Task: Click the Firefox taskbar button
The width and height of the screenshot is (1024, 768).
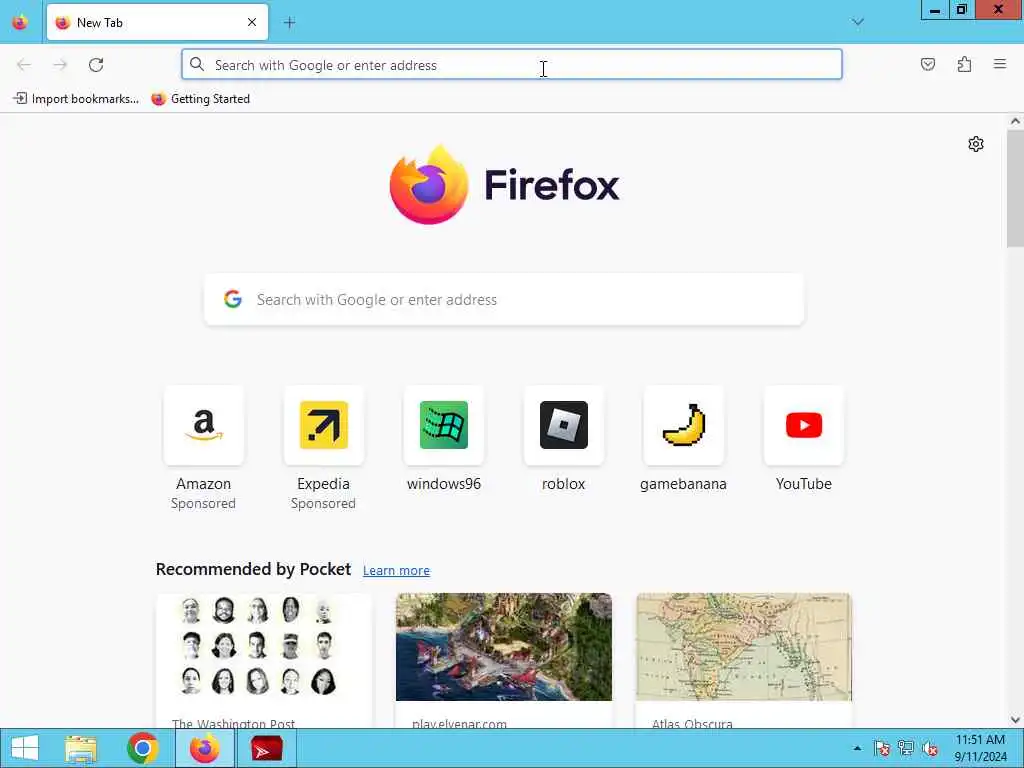Action: click(x=205, y=748)
